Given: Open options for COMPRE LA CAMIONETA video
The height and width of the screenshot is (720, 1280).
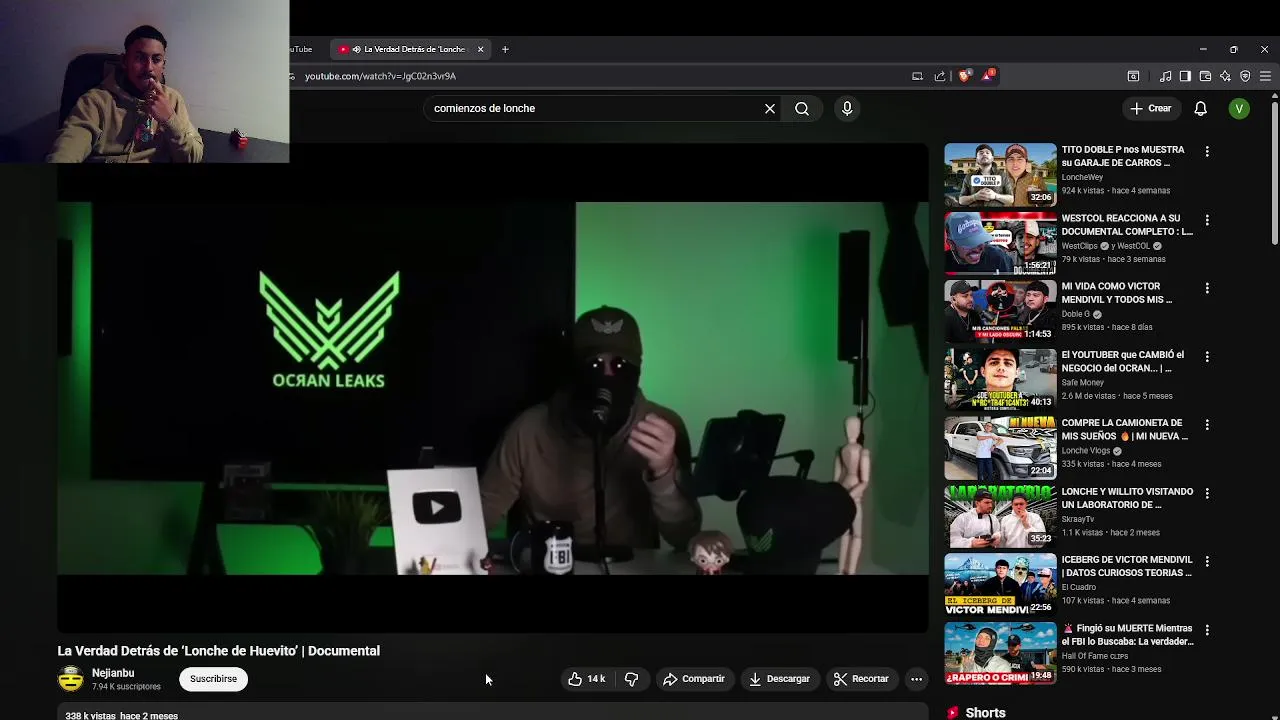Looking at the screenshot, I should click(1207, 425).
